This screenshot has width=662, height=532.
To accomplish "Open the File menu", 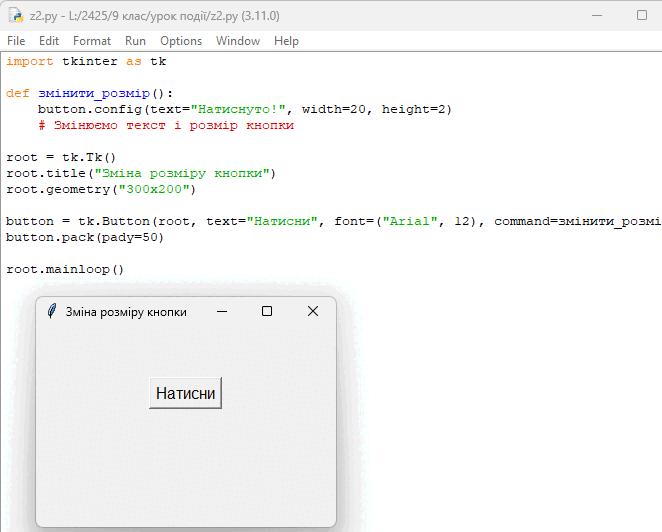I will [16, 41].
